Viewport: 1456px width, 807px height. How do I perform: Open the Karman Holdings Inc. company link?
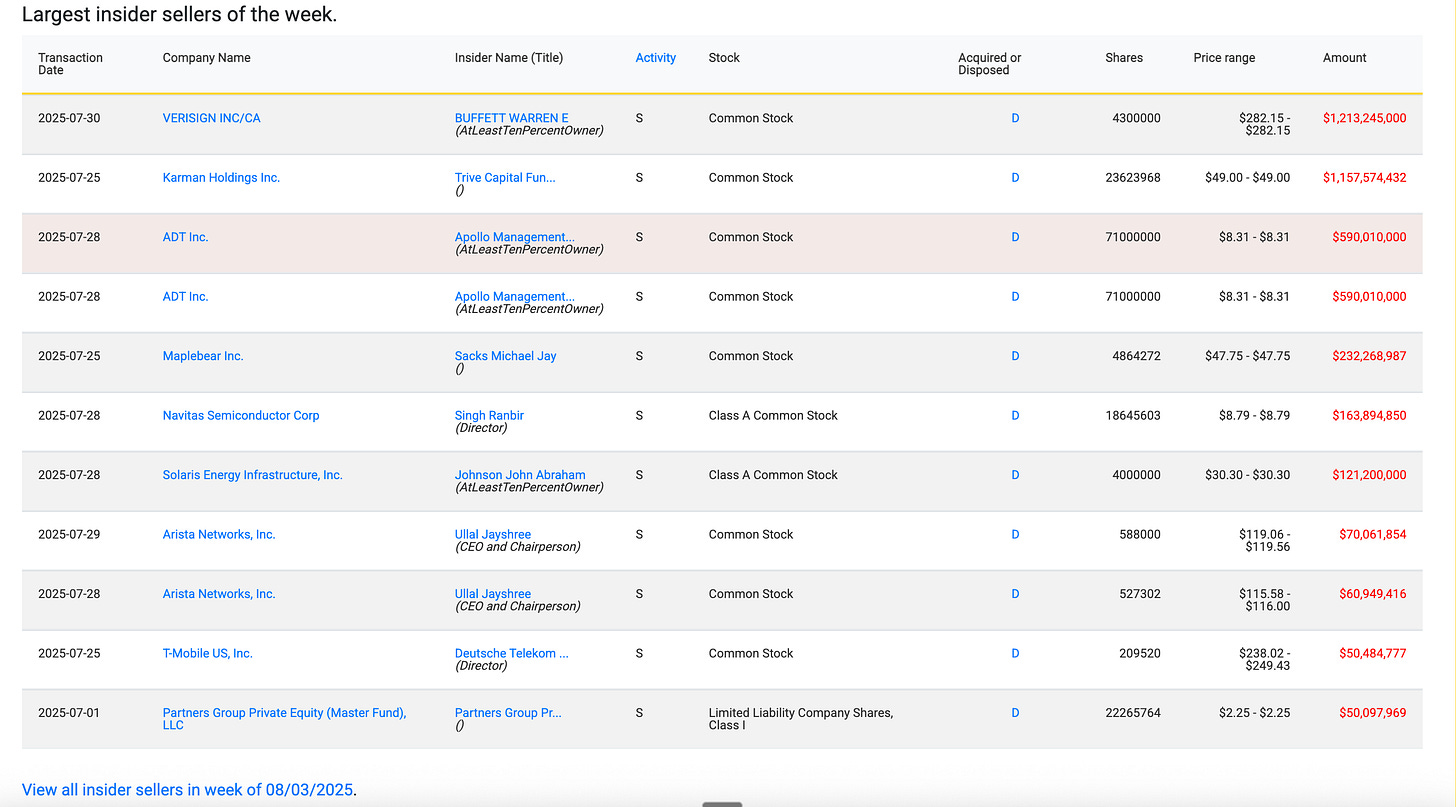tap(221, 178)
